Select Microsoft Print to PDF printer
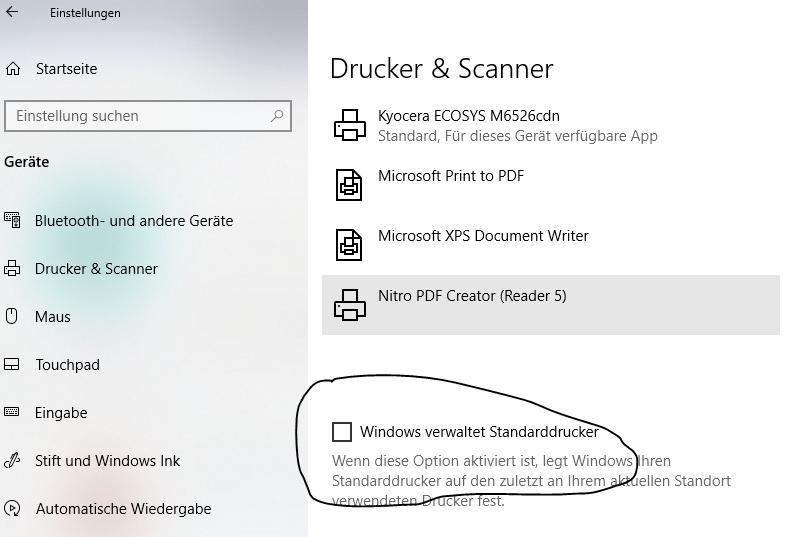 551,185
